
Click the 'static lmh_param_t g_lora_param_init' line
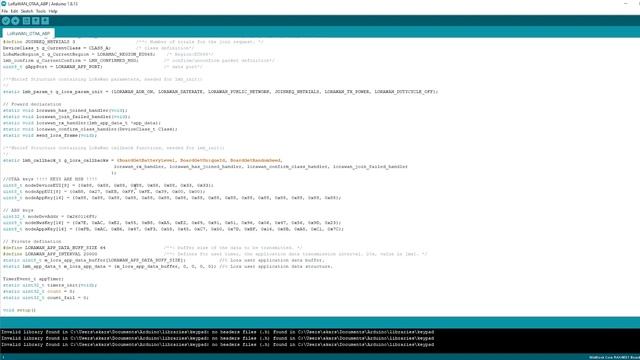[220, 92]
